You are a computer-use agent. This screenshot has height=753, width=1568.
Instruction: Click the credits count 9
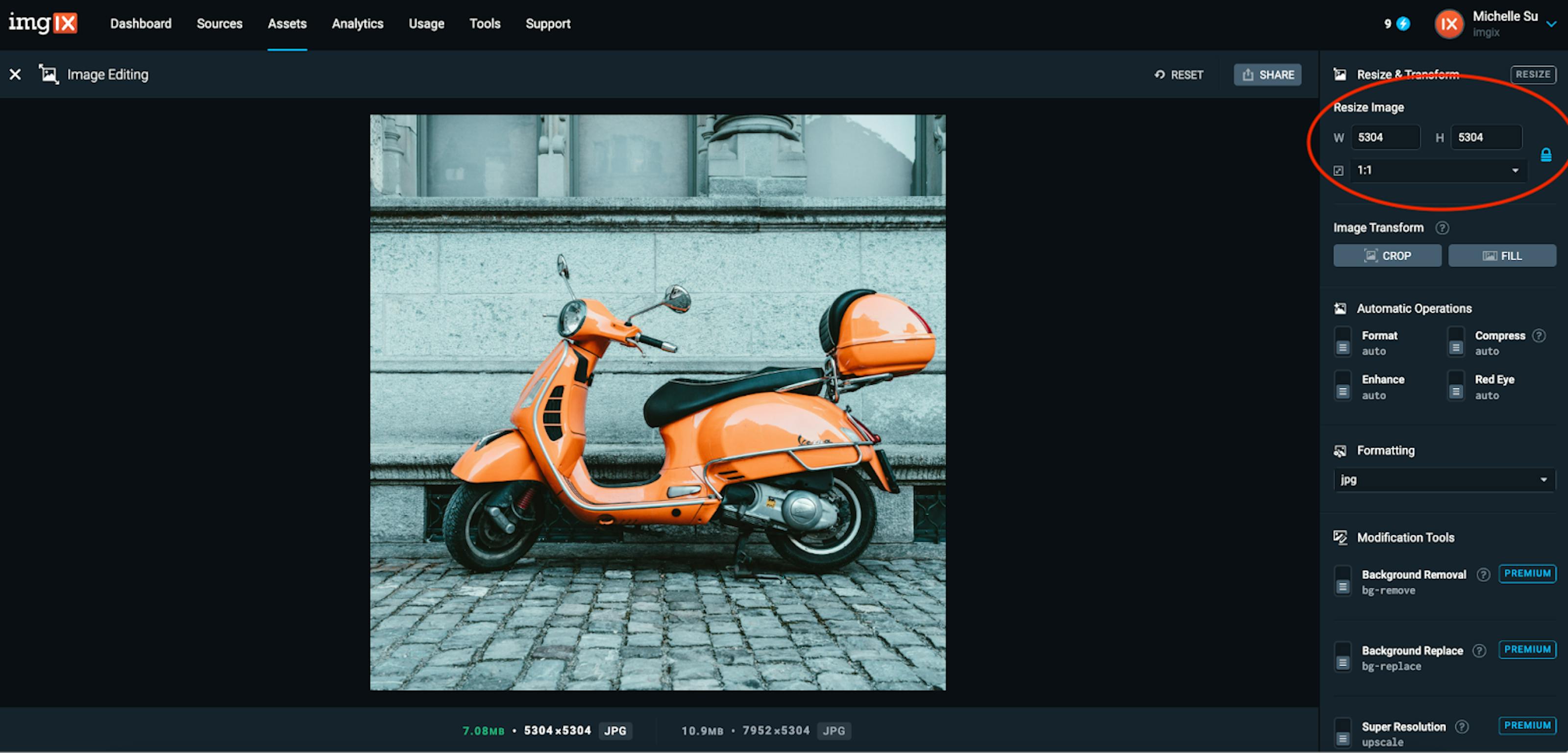point(1388,24)
